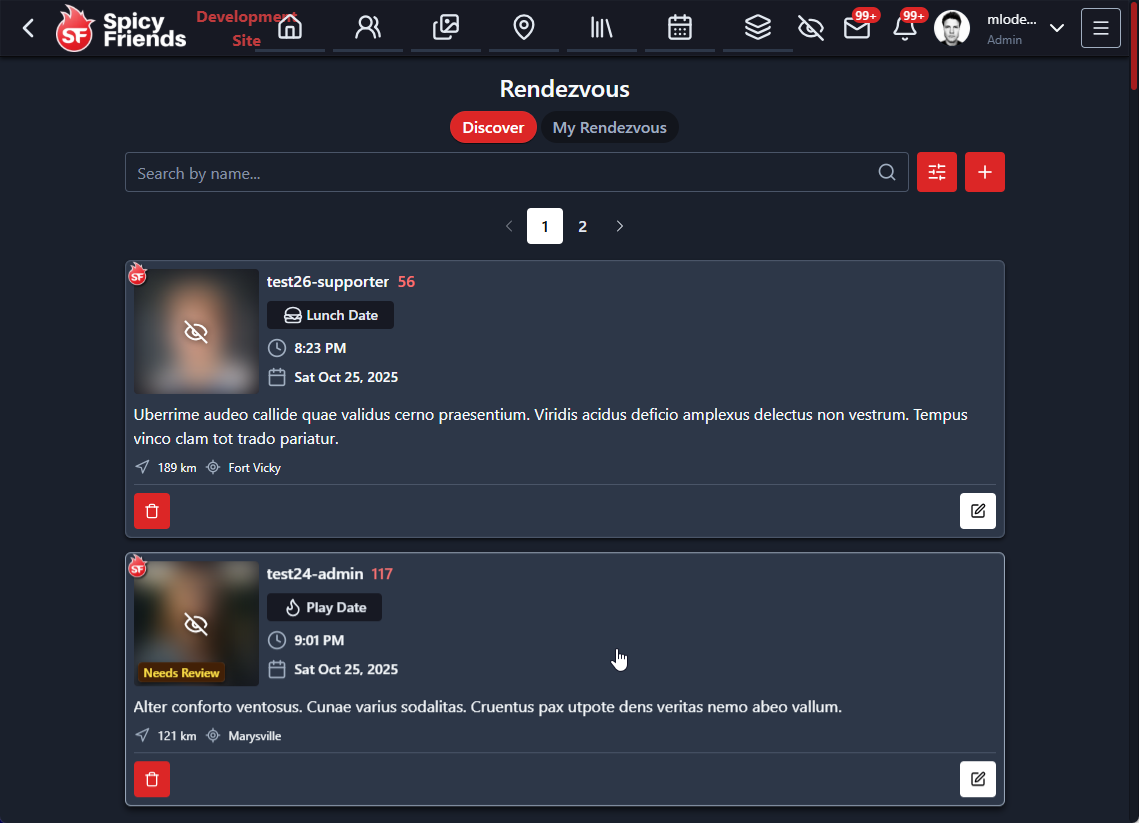Switch to the My Rendezvous tab
1139x823 pixels.
pyautogui.click(x=609, y=128)
